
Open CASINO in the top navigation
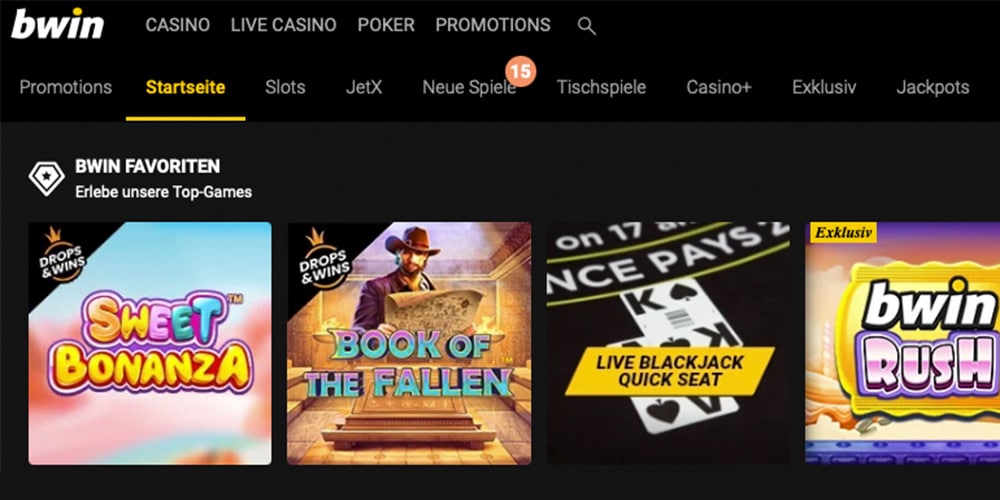click(177, 25)
